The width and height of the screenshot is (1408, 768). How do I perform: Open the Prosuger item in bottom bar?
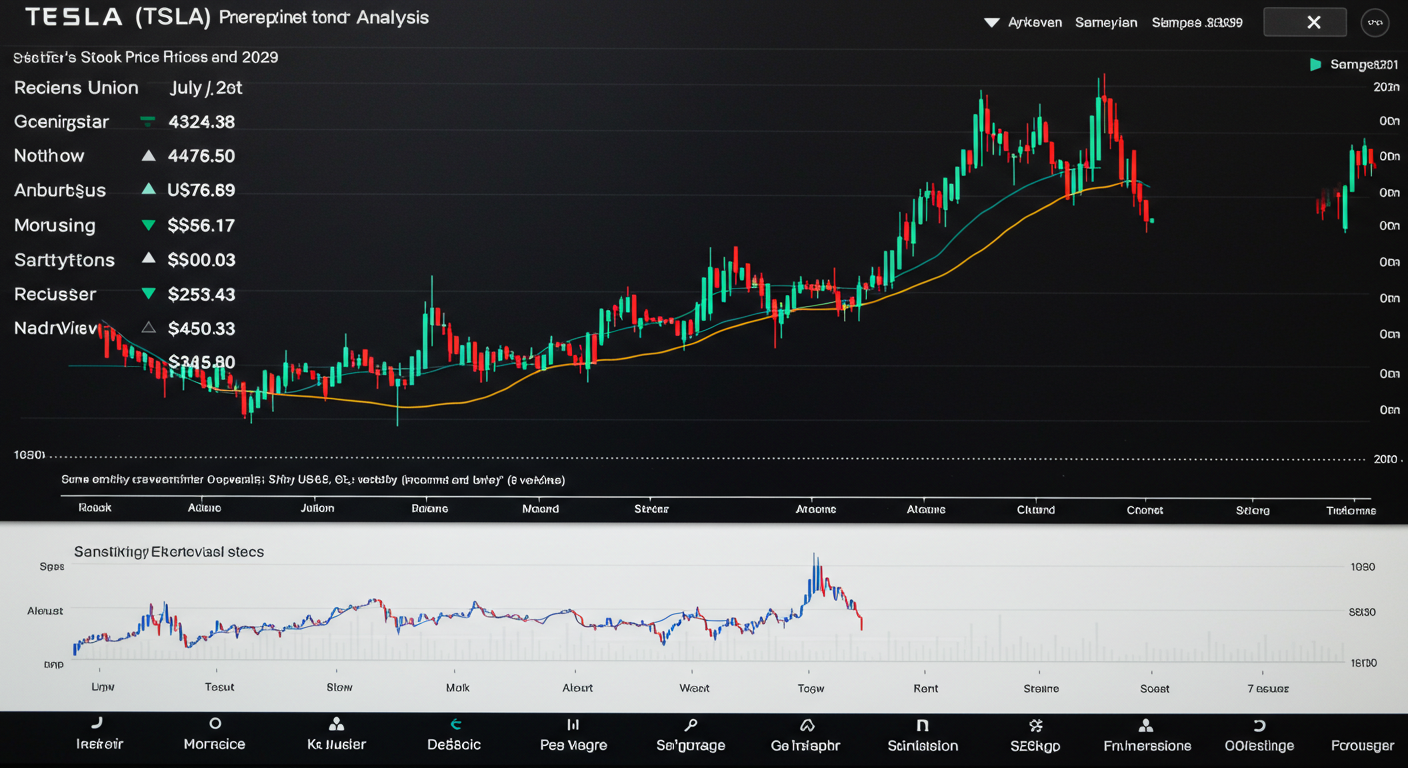tap(1362, 745)
